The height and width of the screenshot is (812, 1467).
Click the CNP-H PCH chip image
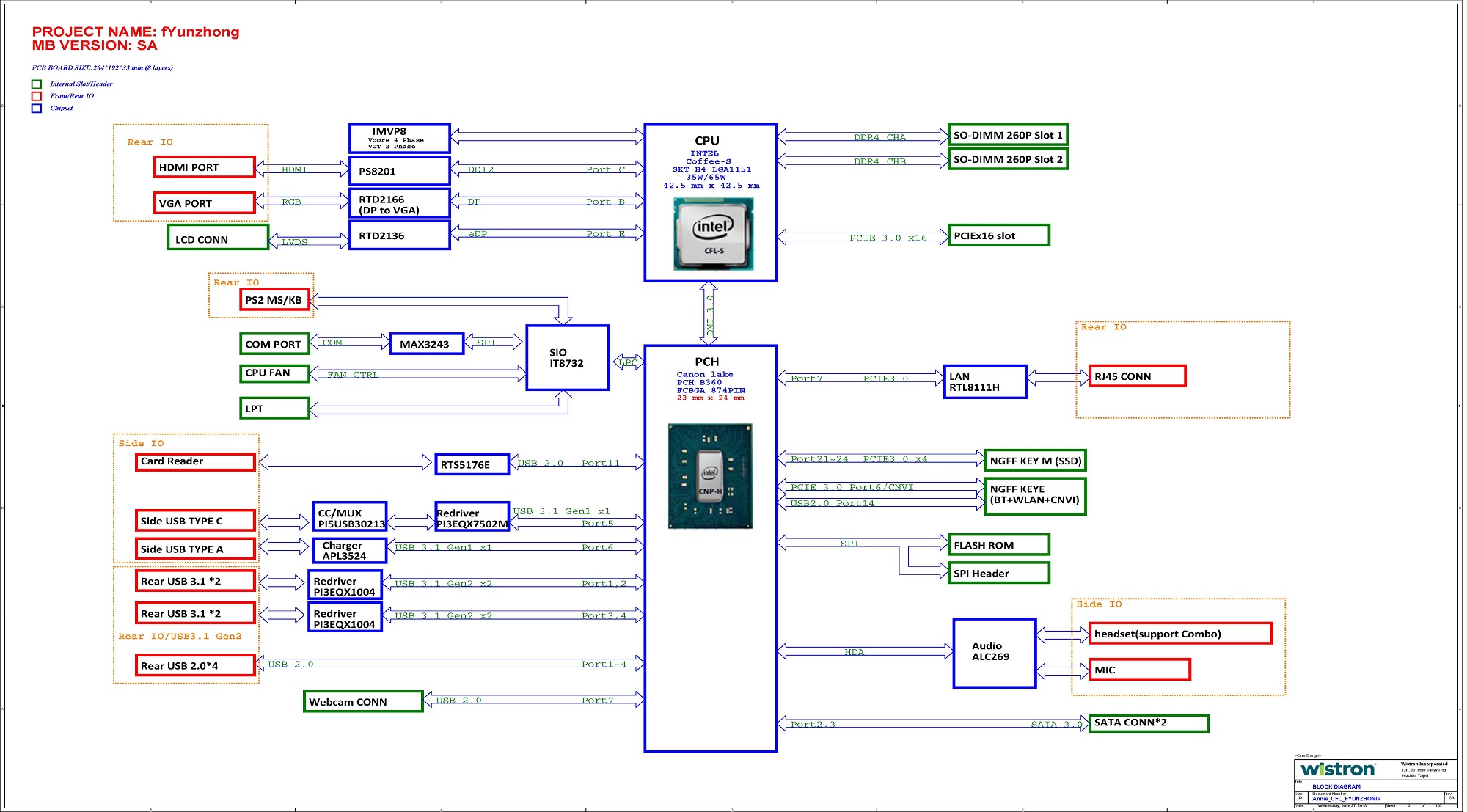point(710,475)
